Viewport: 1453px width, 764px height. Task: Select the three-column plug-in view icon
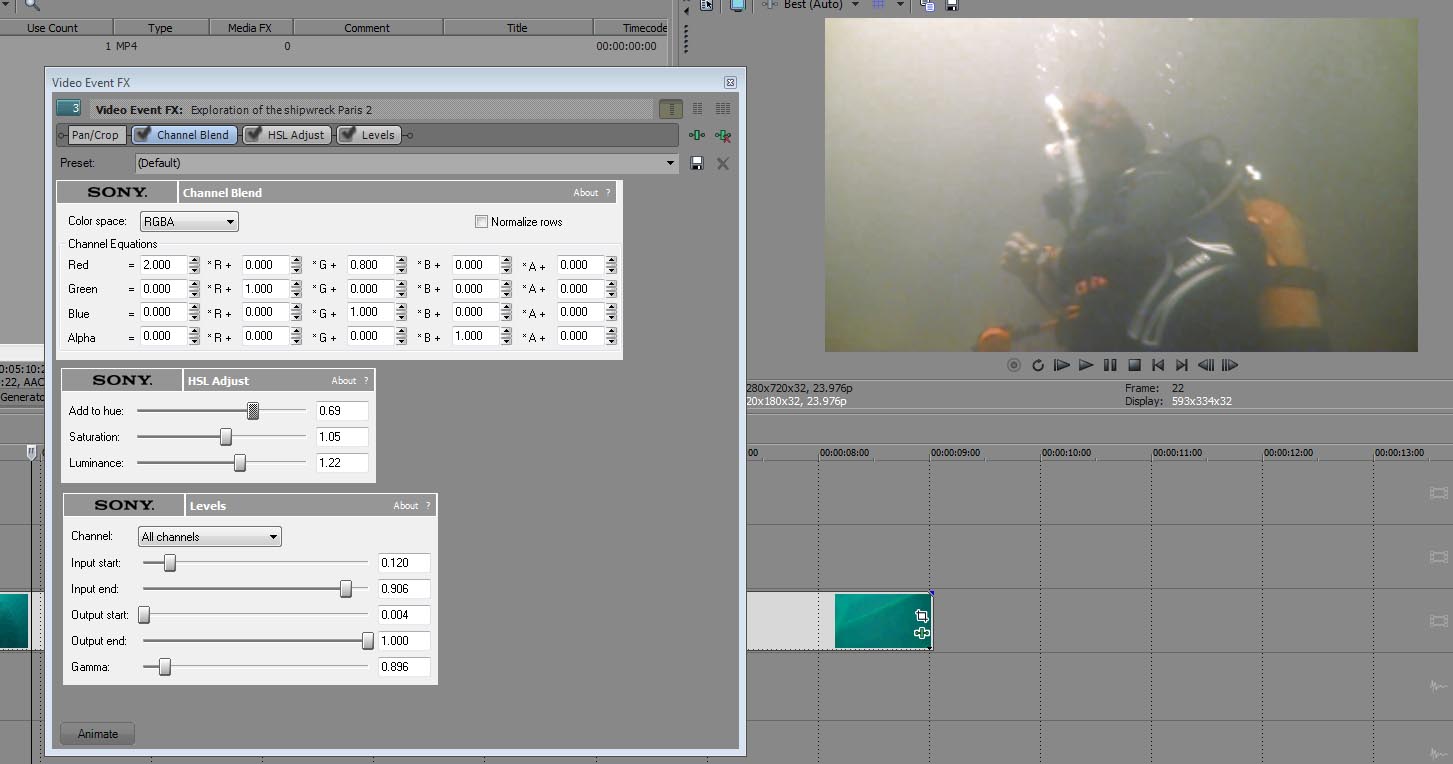tap(723, 109)
